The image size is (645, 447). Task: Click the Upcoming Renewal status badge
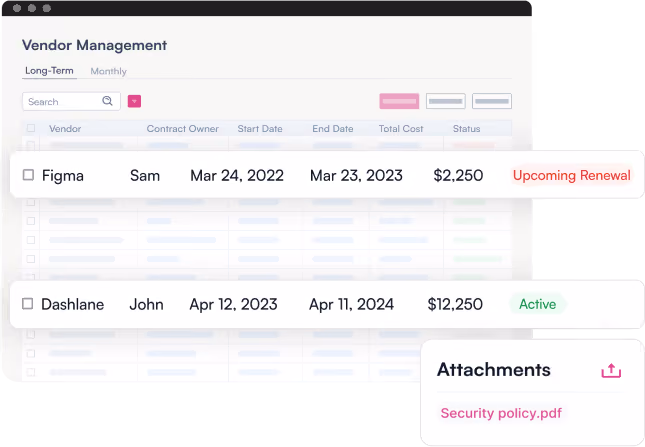(571, 175)
